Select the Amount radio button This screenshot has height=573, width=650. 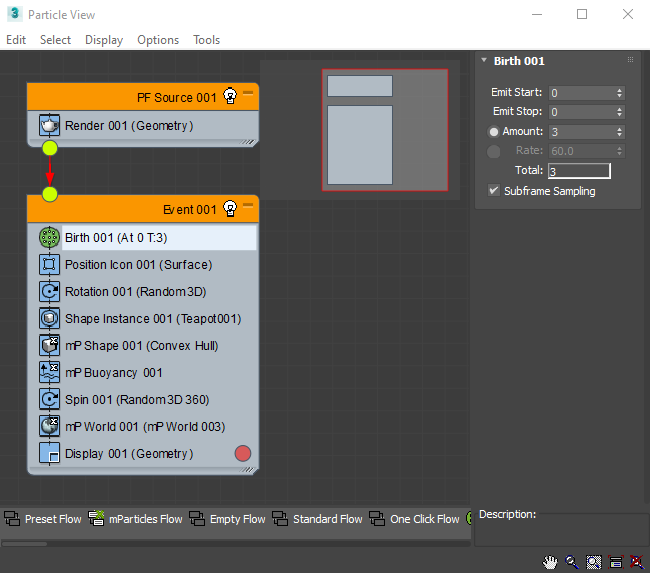pyautogui.click(x=493, y=132)
